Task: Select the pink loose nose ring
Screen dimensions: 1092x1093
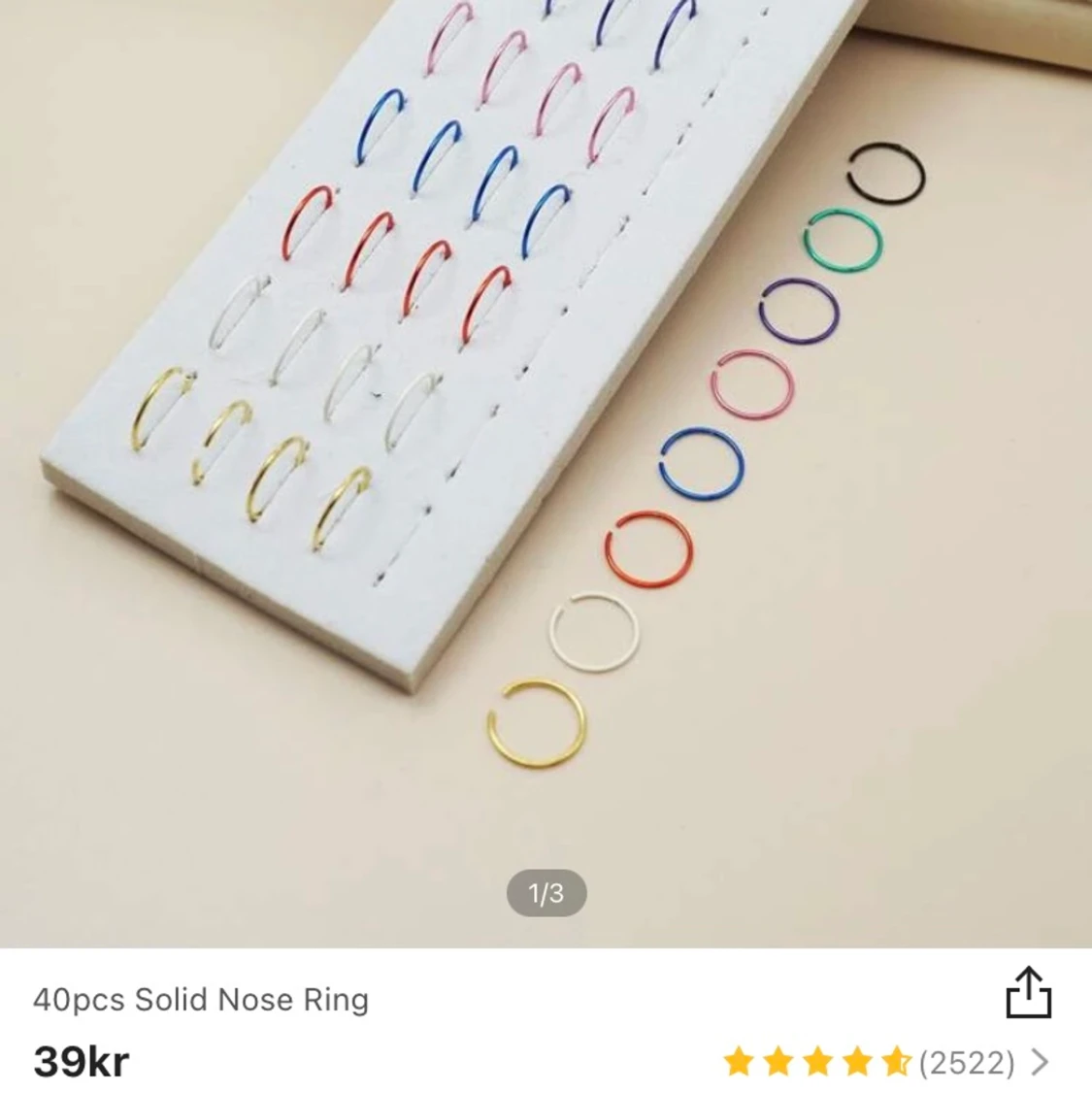Action: 752,386
